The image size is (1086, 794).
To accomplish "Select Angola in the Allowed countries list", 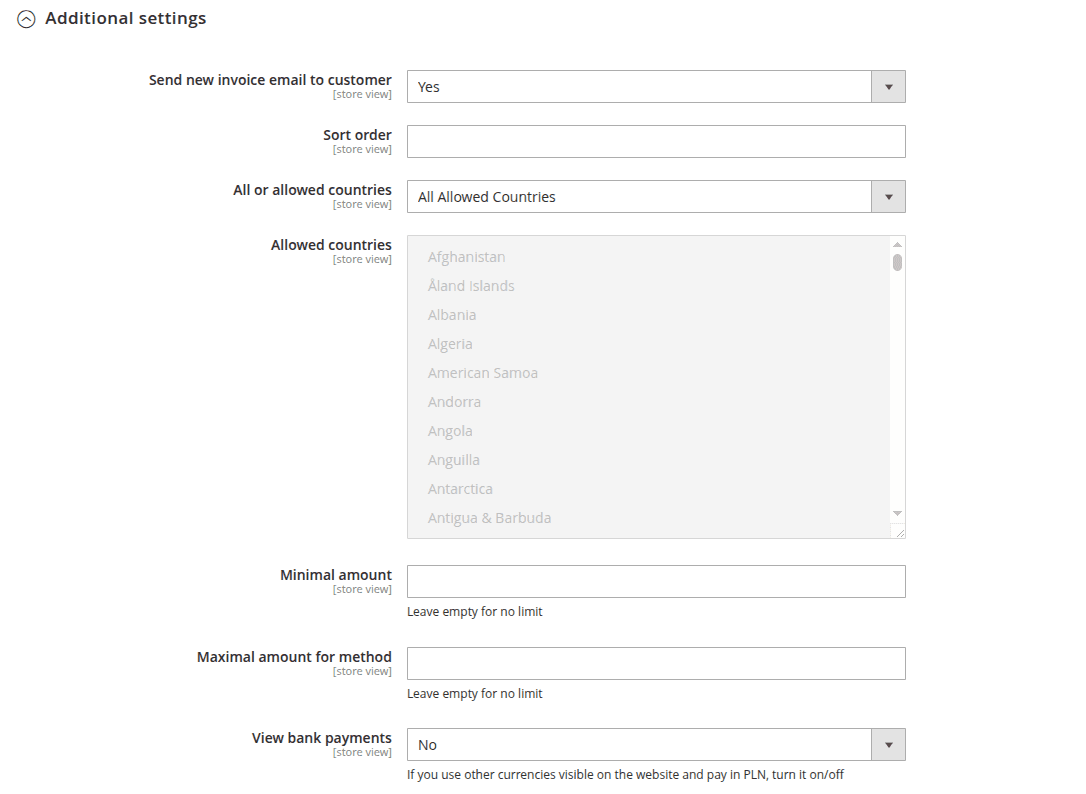I will (450, 430).
